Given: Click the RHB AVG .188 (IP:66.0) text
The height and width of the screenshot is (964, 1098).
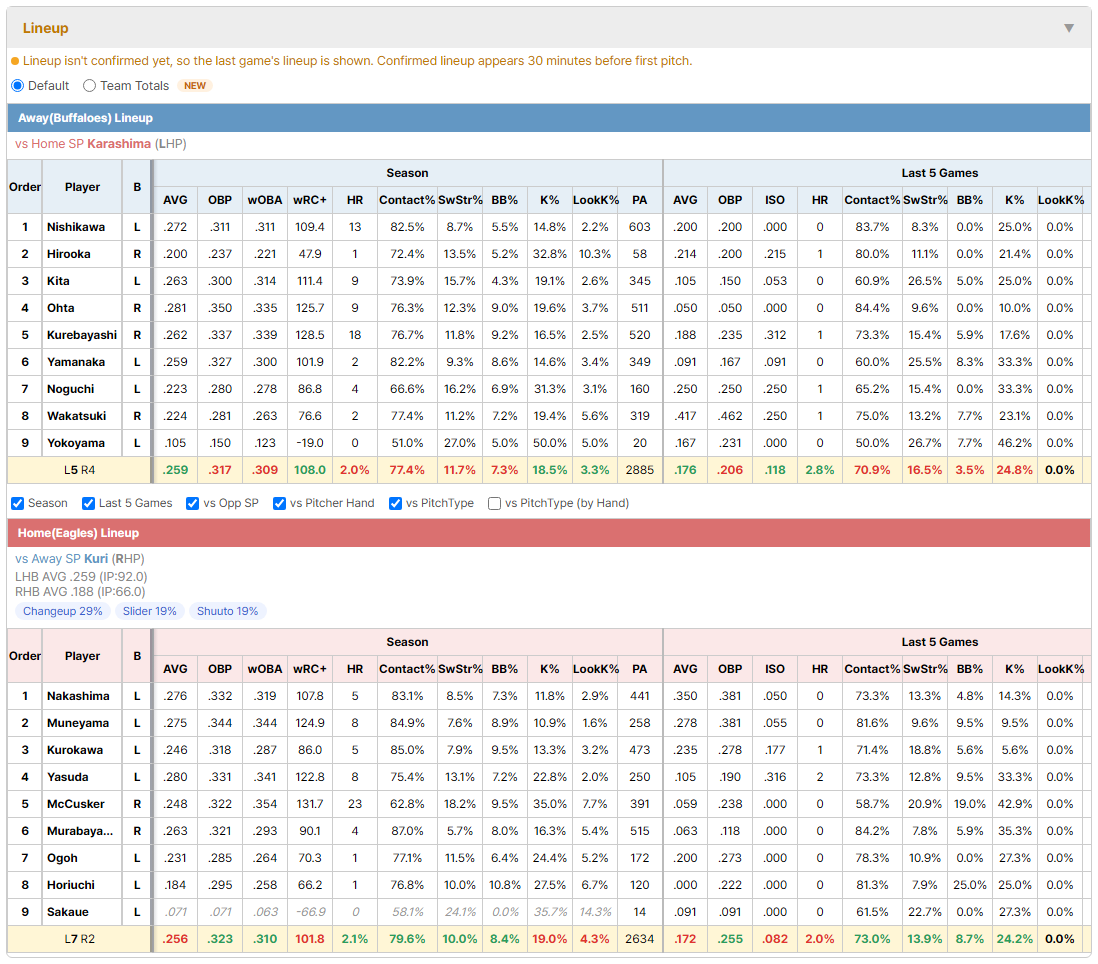Looking at the screenshot, I should [81, 592].
